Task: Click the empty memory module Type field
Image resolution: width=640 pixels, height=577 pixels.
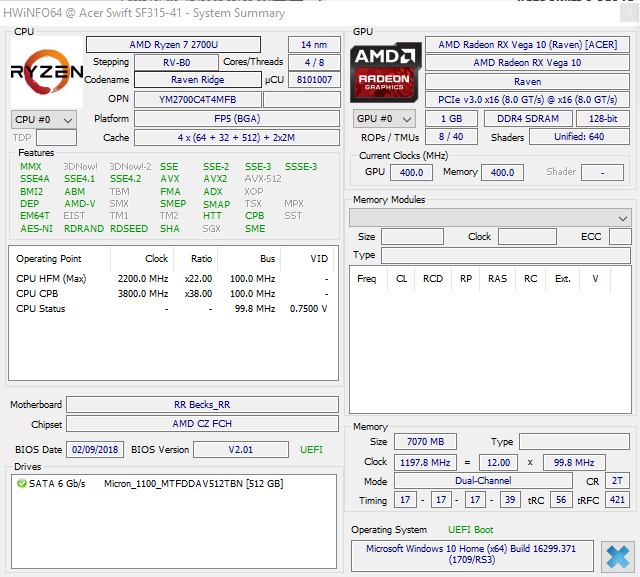Action: coord(506,255)
